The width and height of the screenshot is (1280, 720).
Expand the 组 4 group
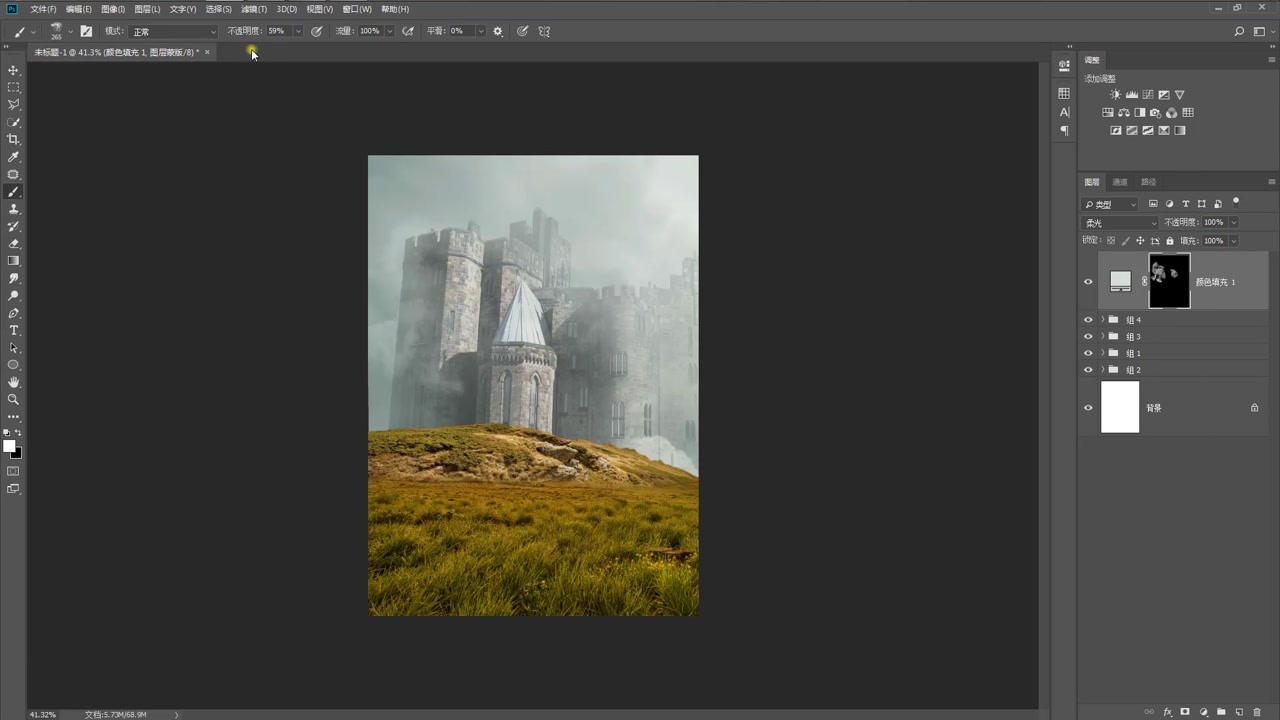coord(1103,320)
